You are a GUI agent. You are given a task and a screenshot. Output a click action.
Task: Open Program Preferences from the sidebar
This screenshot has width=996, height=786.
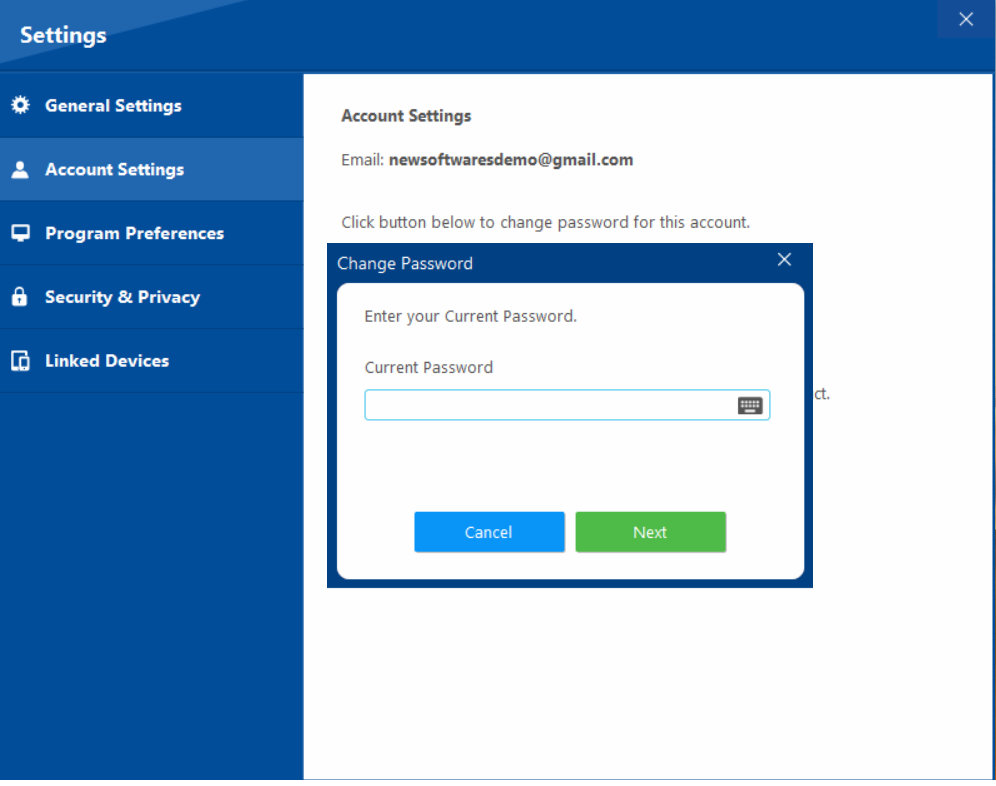point(134,233)
